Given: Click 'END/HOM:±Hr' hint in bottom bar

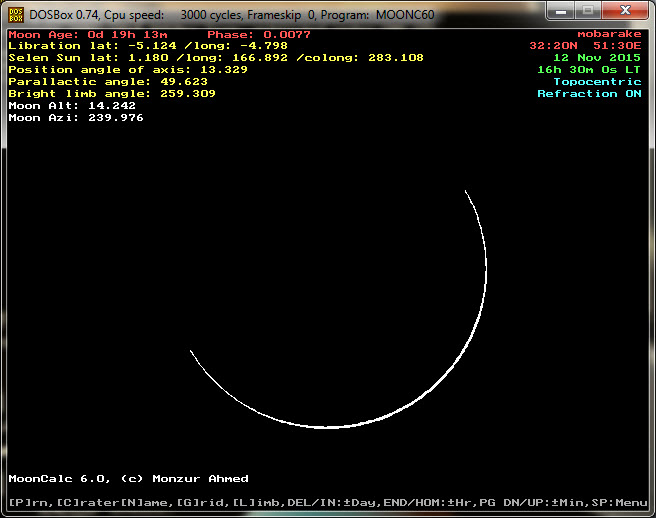Looking at the screenshot, I should click(428, 503).
